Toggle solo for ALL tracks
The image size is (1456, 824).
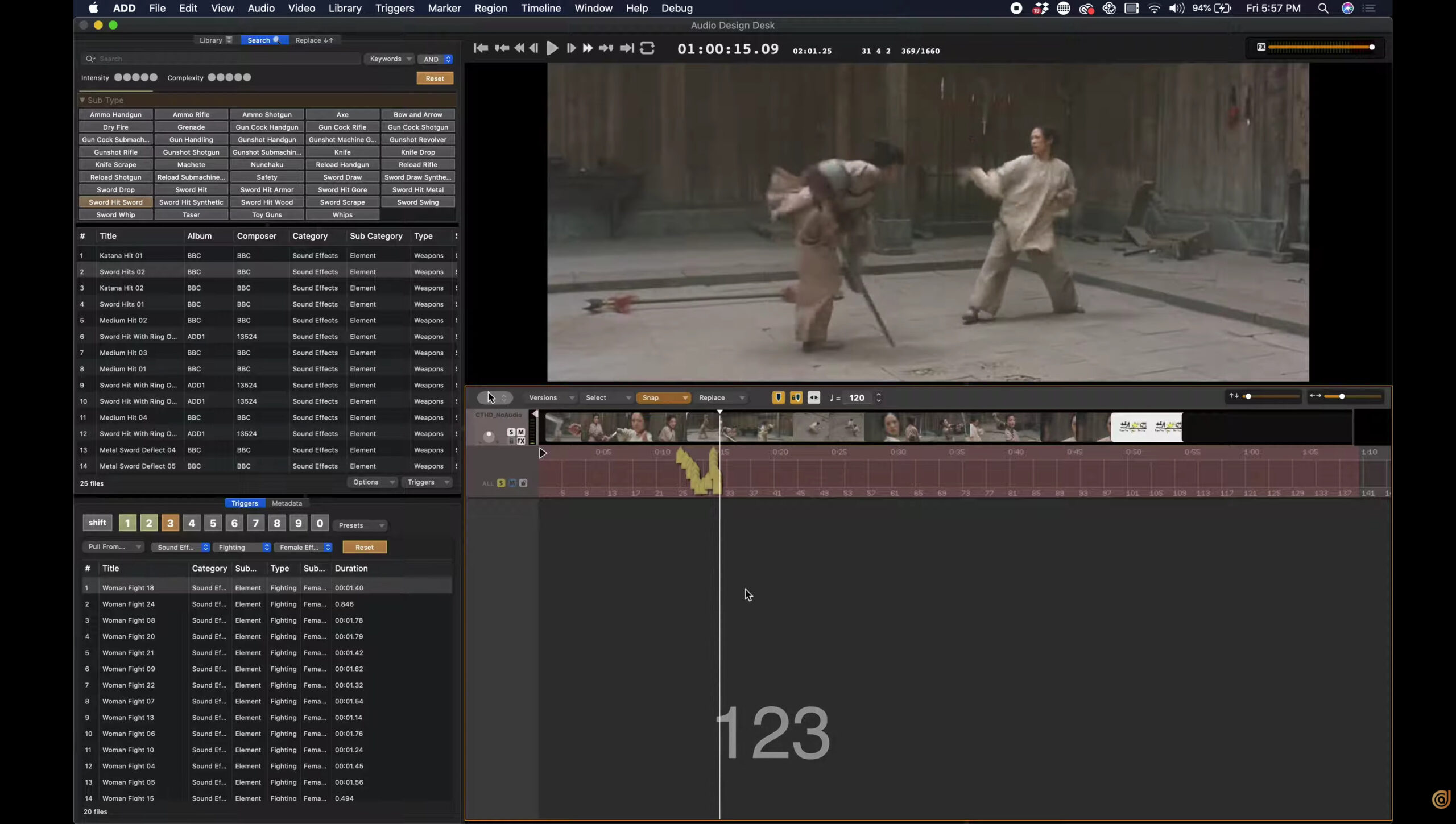(x=501, y=483)
